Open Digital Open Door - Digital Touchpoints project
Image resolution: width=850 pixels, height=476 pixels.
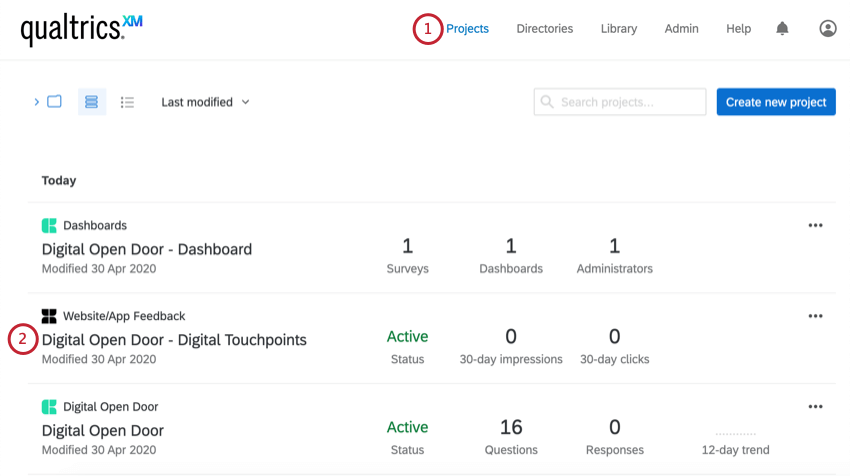(174, 340)
